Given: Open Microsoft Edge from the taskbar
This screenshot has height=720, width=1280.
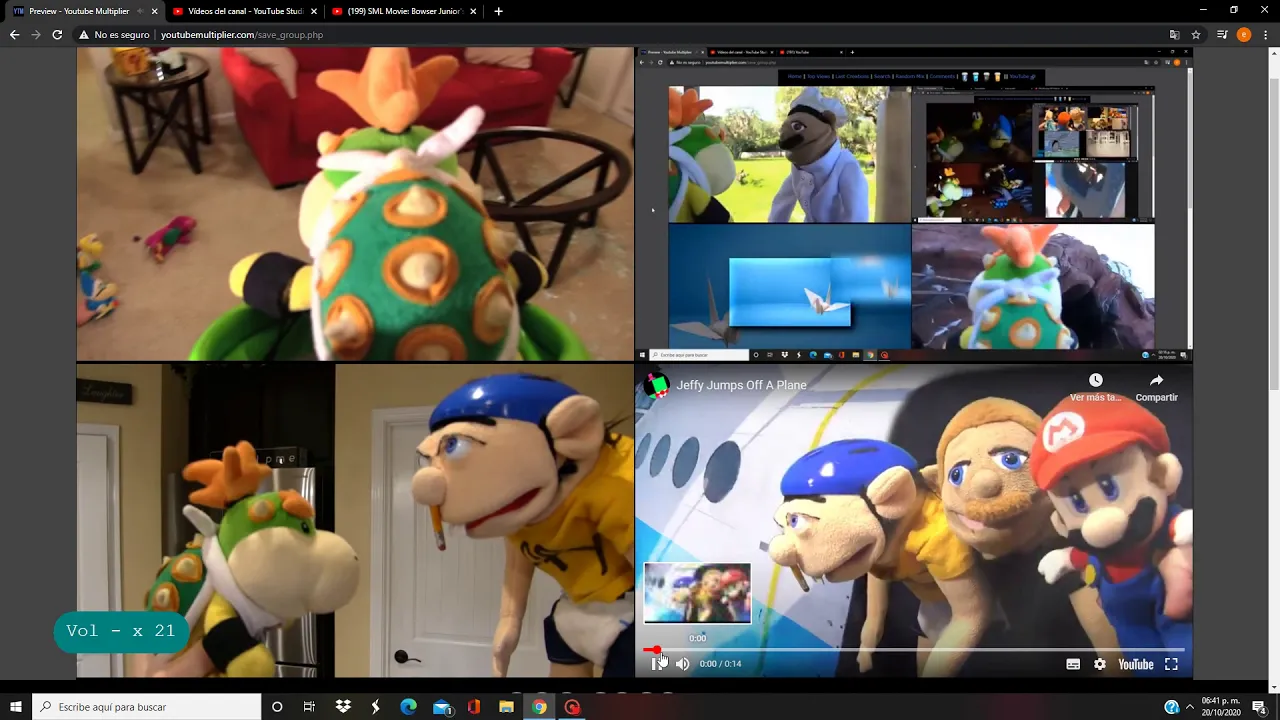Looking at the screenshot, I should pos(408,707).
